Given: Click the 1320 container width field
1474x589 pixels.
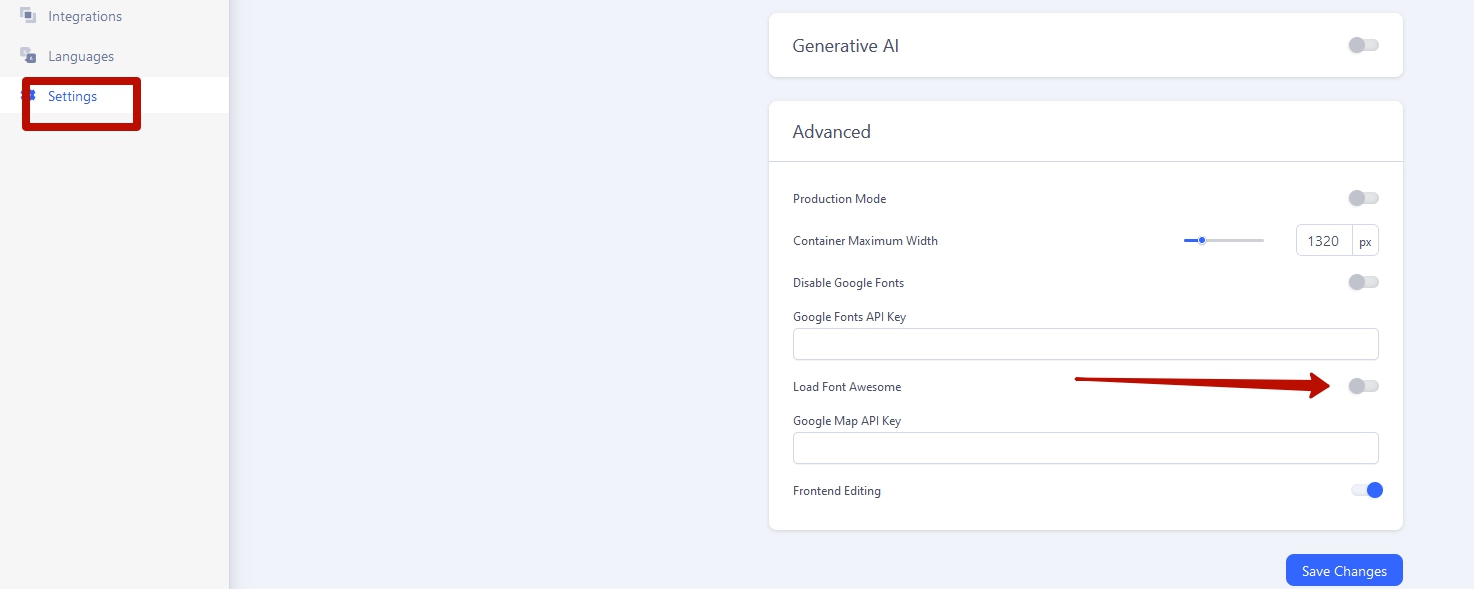Looking at the screenshot, I should (1323, 241).
